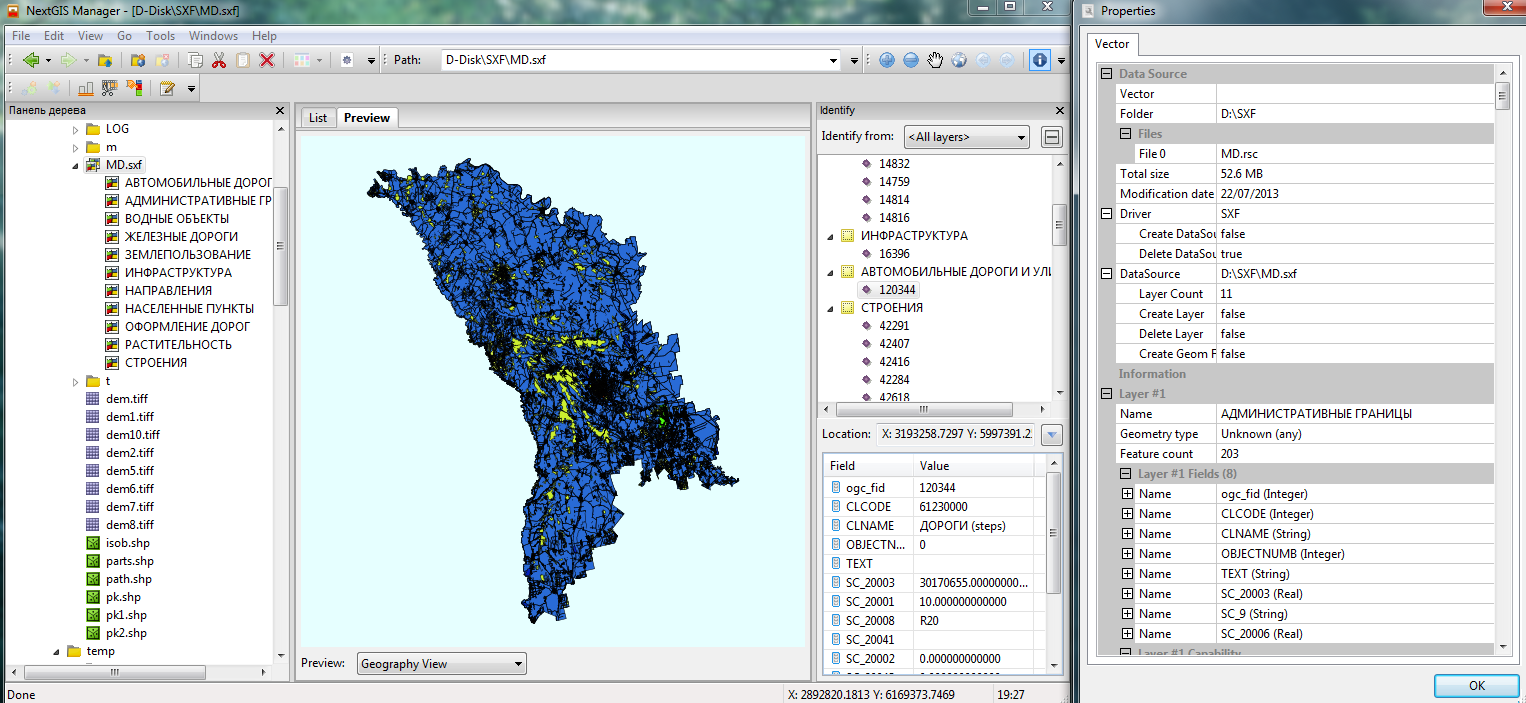
Task: Toggle the Identify info tool
Action: 1040,60
